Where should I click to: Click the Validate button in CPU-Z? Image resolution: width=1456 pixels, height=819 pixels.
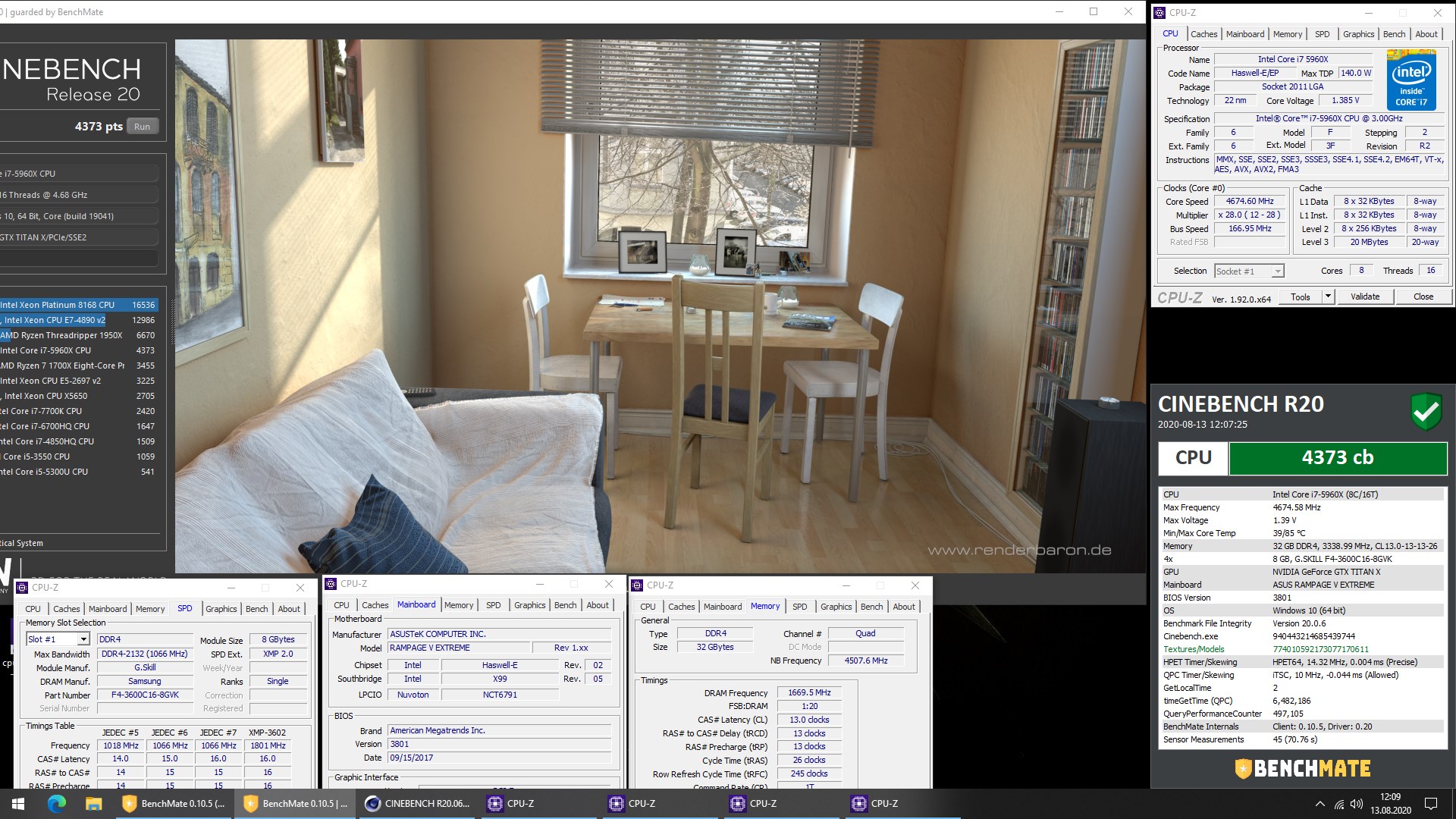tap(1365, 297)
